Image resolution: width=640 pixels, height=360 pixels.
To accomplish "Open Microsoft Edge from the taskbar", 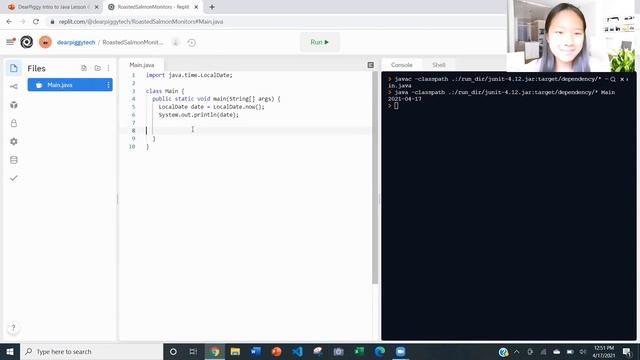I will point(380,351).
